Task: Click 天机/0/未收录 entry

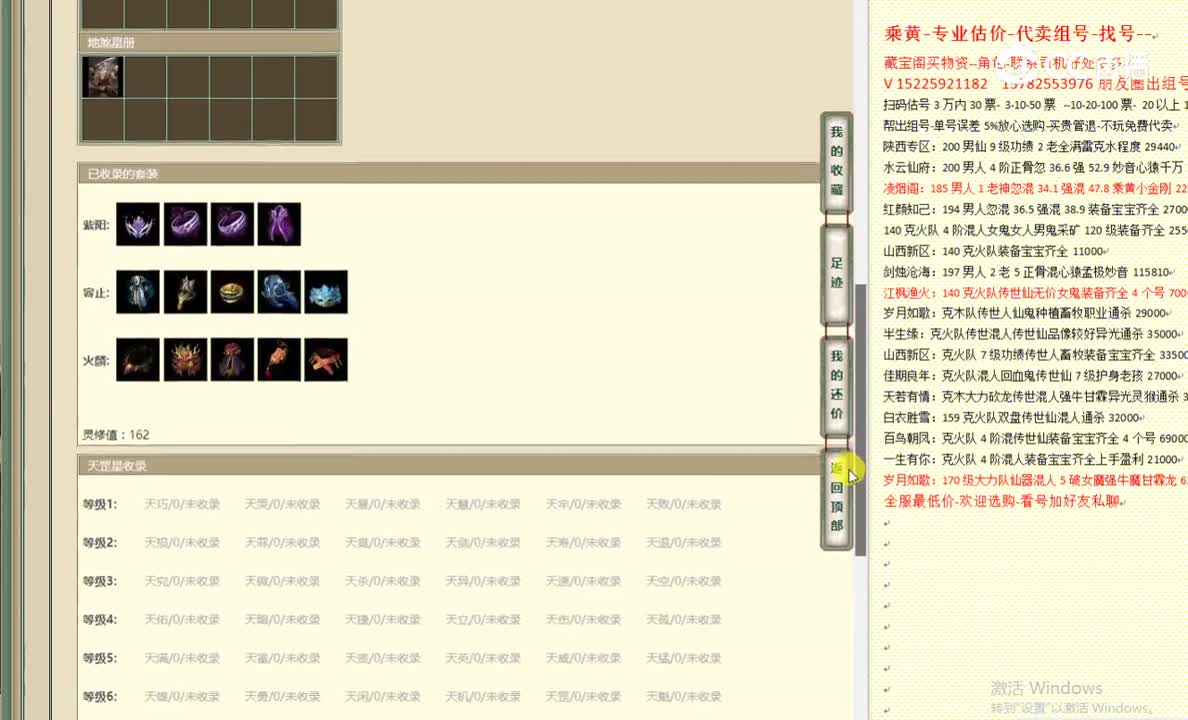Action: 483,697
